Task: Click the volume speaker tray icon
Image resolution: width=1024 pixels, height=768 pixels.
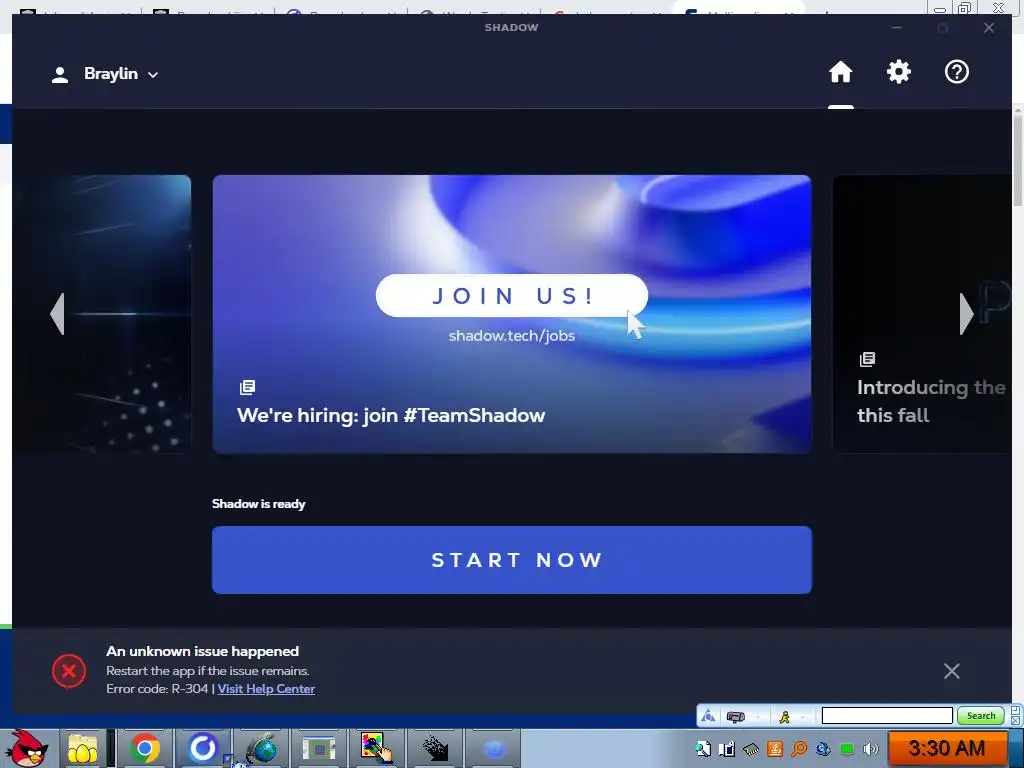Action: tap(870, 748)
